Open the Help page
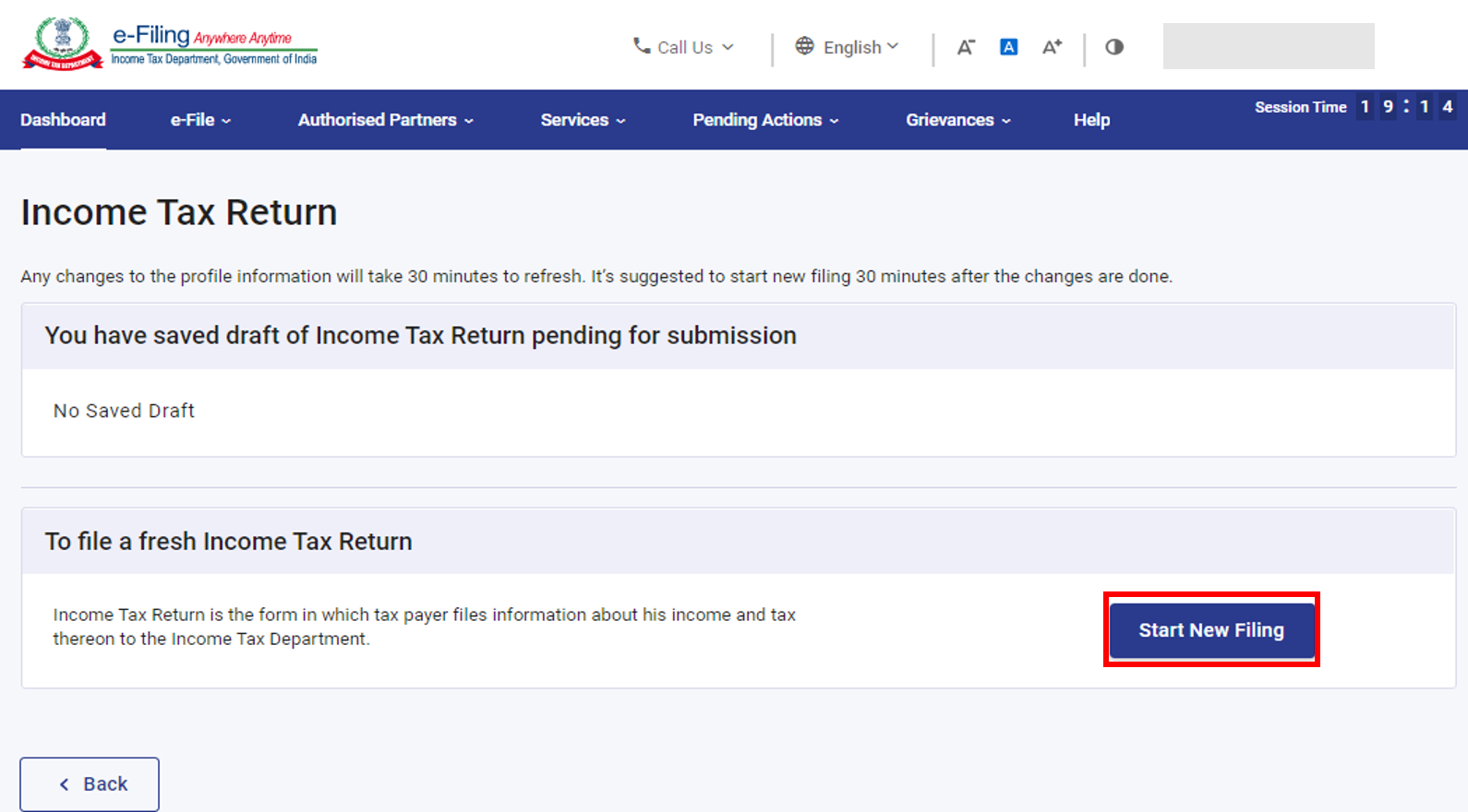The width and height of the screenshot is (1468, 812). pyautogui.click(x=1091, y=120)
